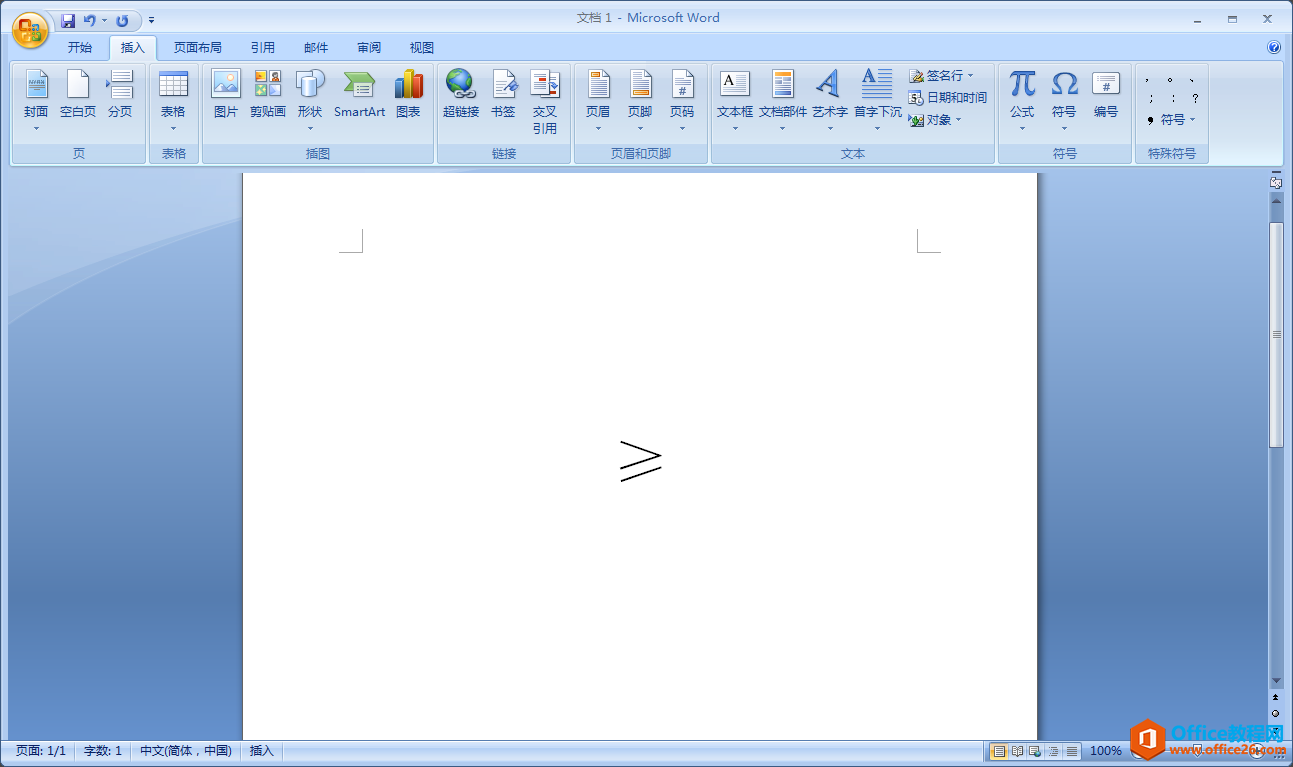Screen dimensions: 1293x767
Task: Open the Ω 符号 symbol dropdown
Action: [x=1064, y=101]
